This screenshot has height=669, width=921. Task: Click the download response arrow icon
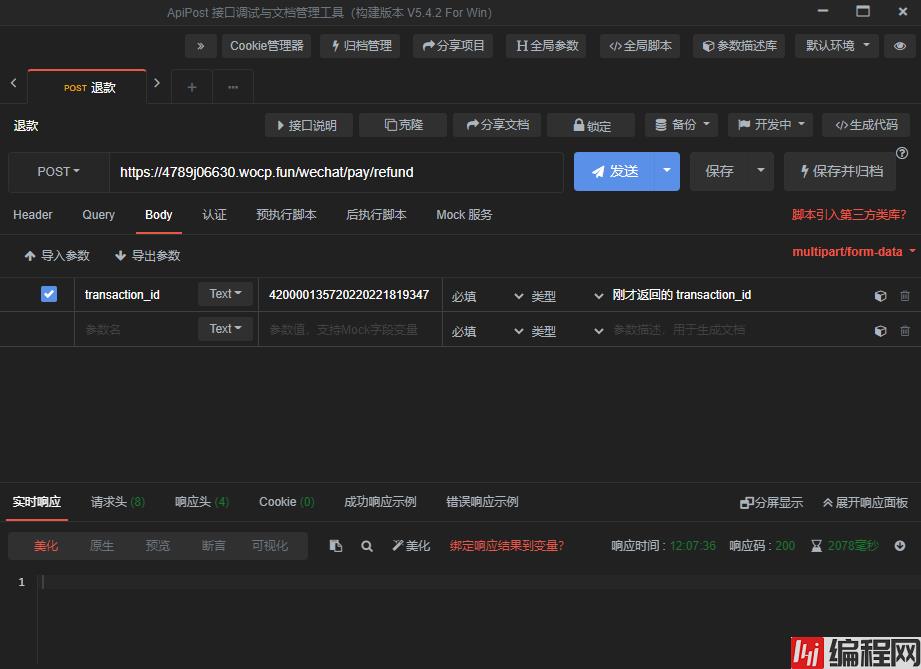(900, 546)
